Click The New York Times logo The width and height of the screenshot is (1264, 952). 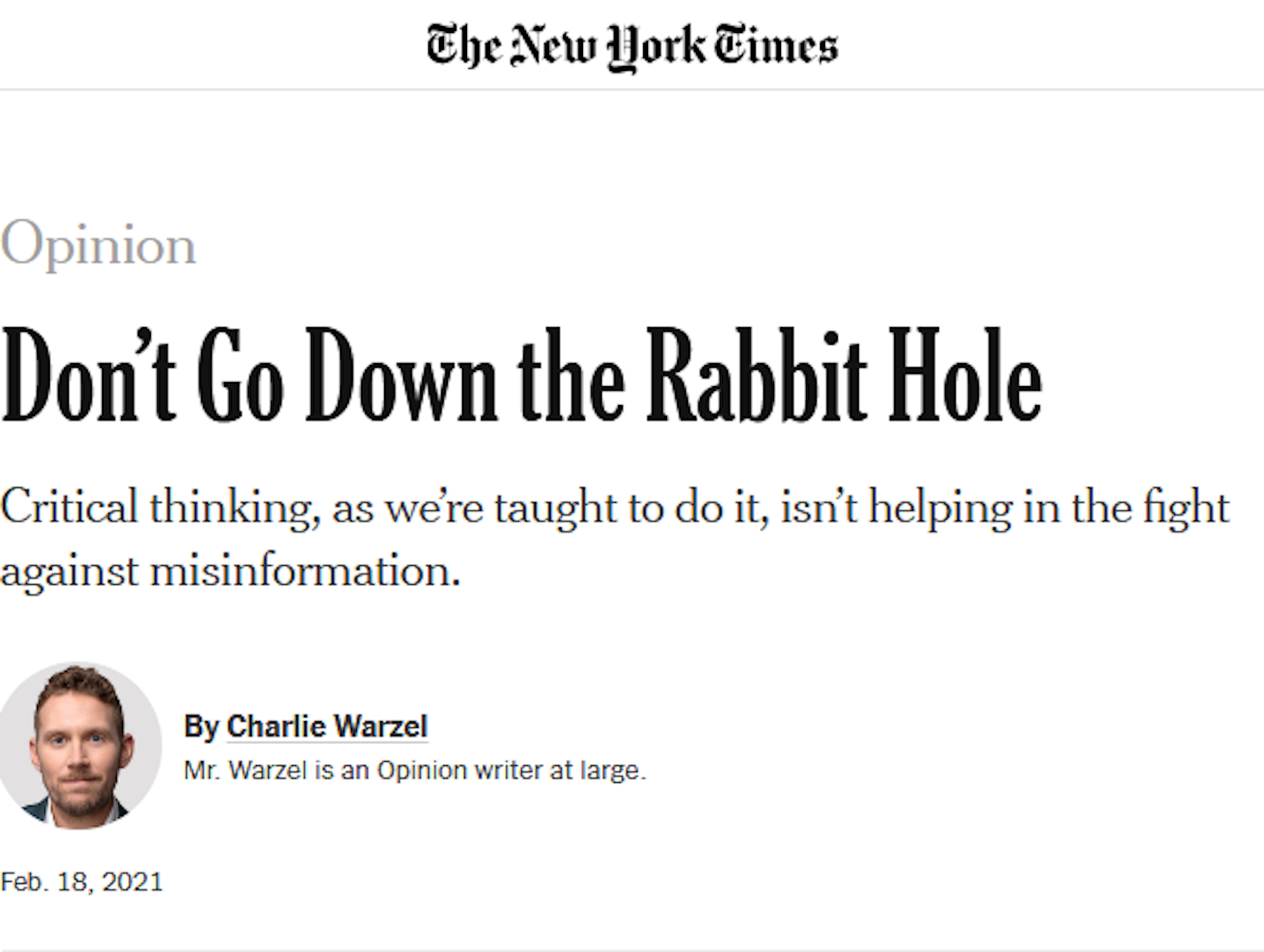632,46
